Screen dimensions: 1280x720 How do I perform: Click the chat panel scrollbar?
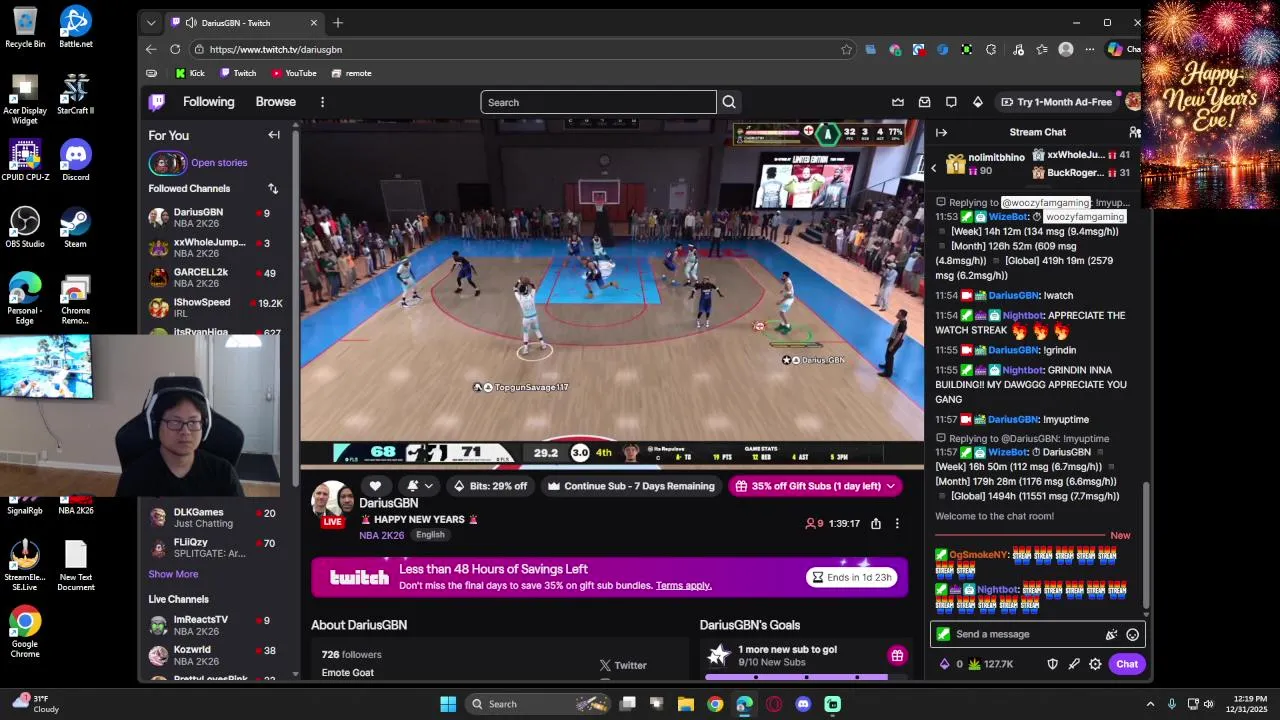1147,545
